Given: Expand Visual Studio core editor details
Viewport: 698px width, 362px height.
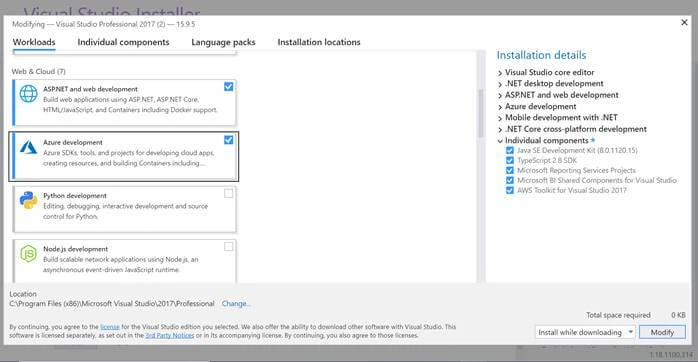Looking at the screenshot, I should [x=500, y=73].
